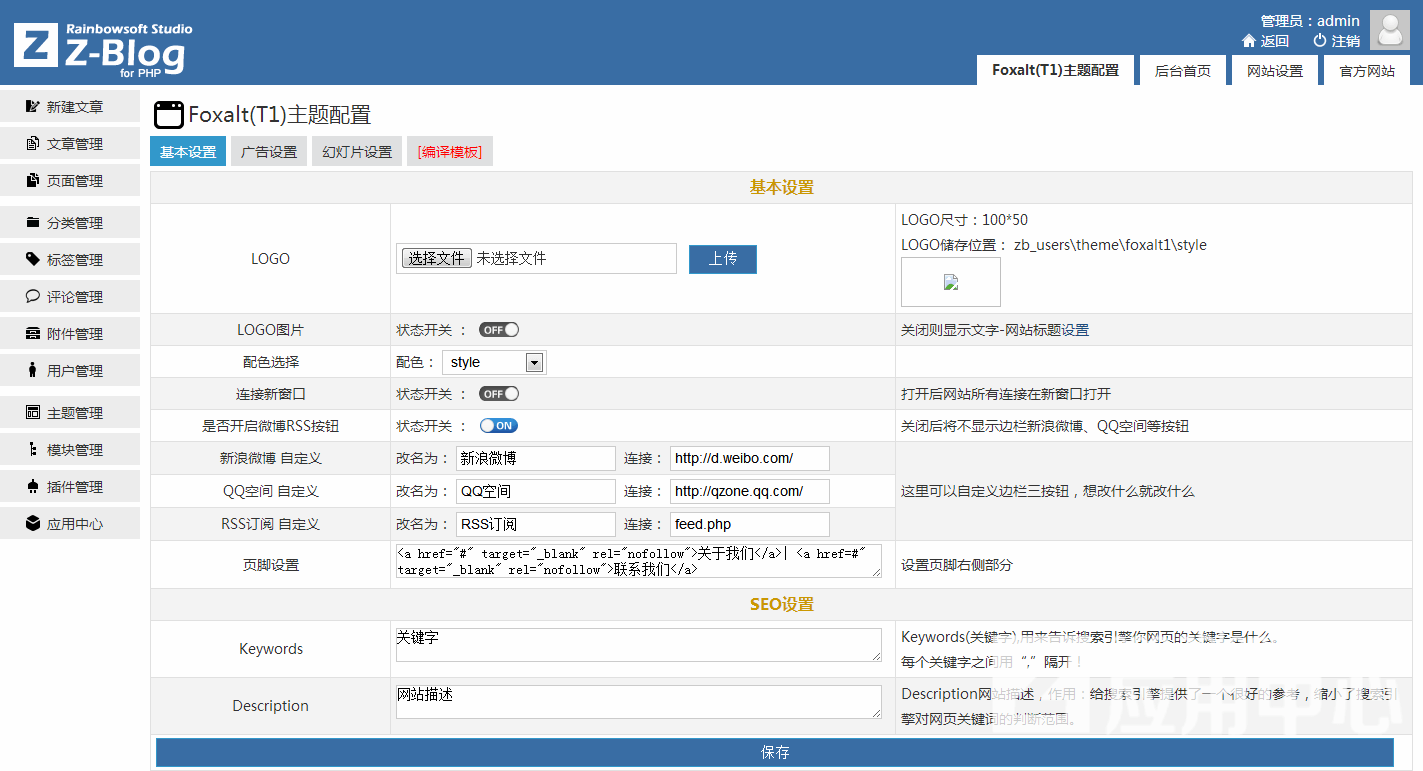Screen dimensions: 1423x771
Task: Click the http://qzone.qq.com/ link field
Action: (x=750, y=491)
